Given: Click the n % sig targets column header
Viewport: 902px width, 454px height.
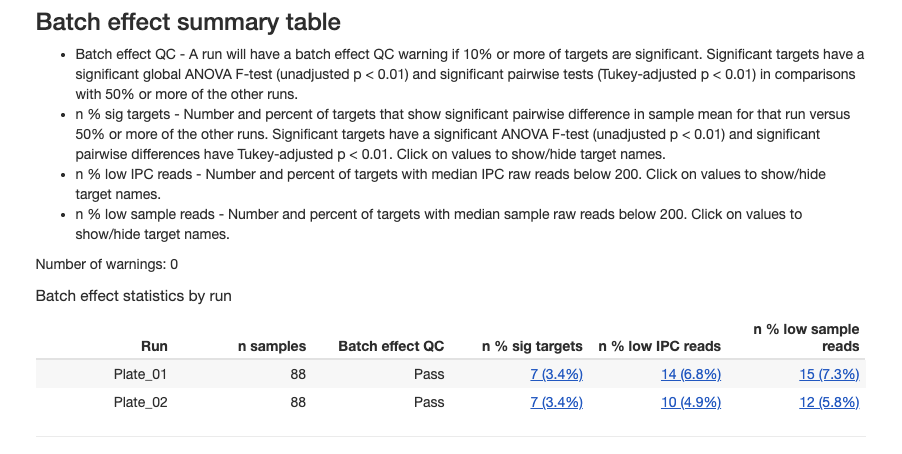Looking at the screenshot, I should point(532,346).
